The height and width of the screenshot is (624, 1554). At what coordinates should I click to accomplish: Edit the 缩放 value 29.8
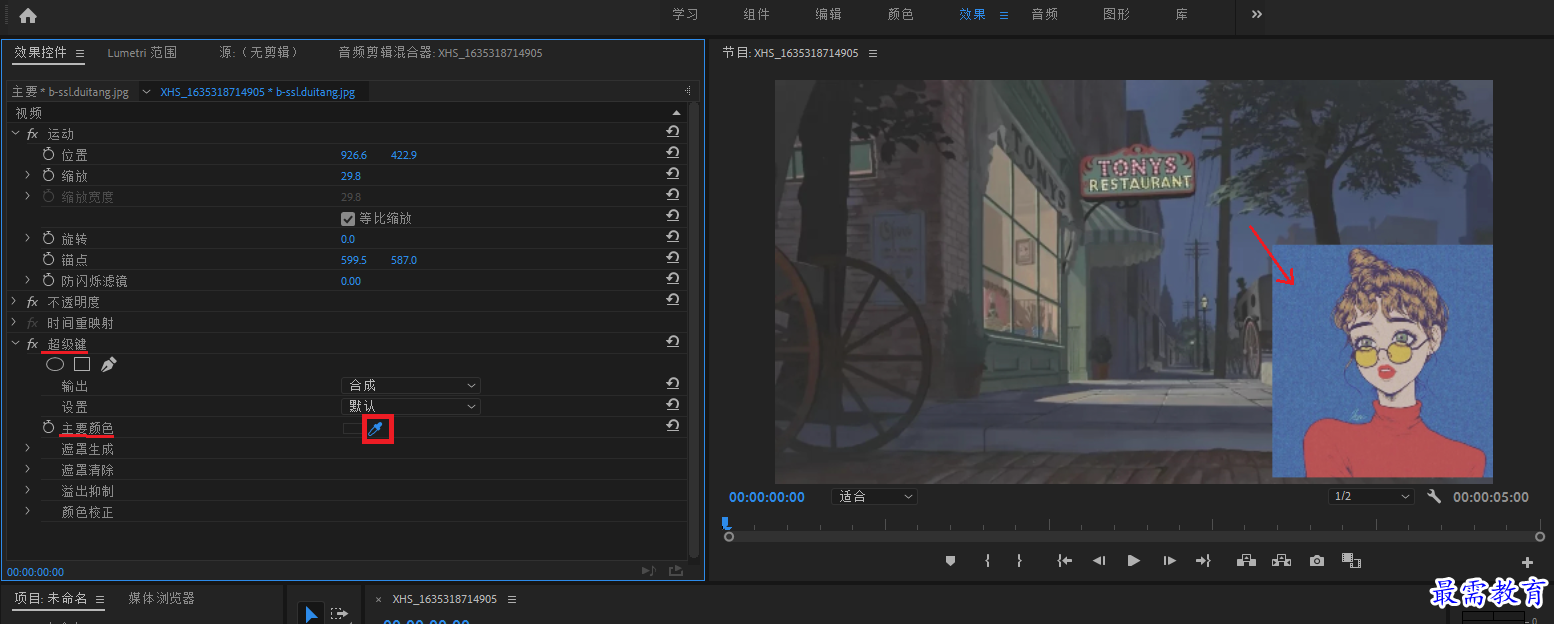(x=351, y=176)
